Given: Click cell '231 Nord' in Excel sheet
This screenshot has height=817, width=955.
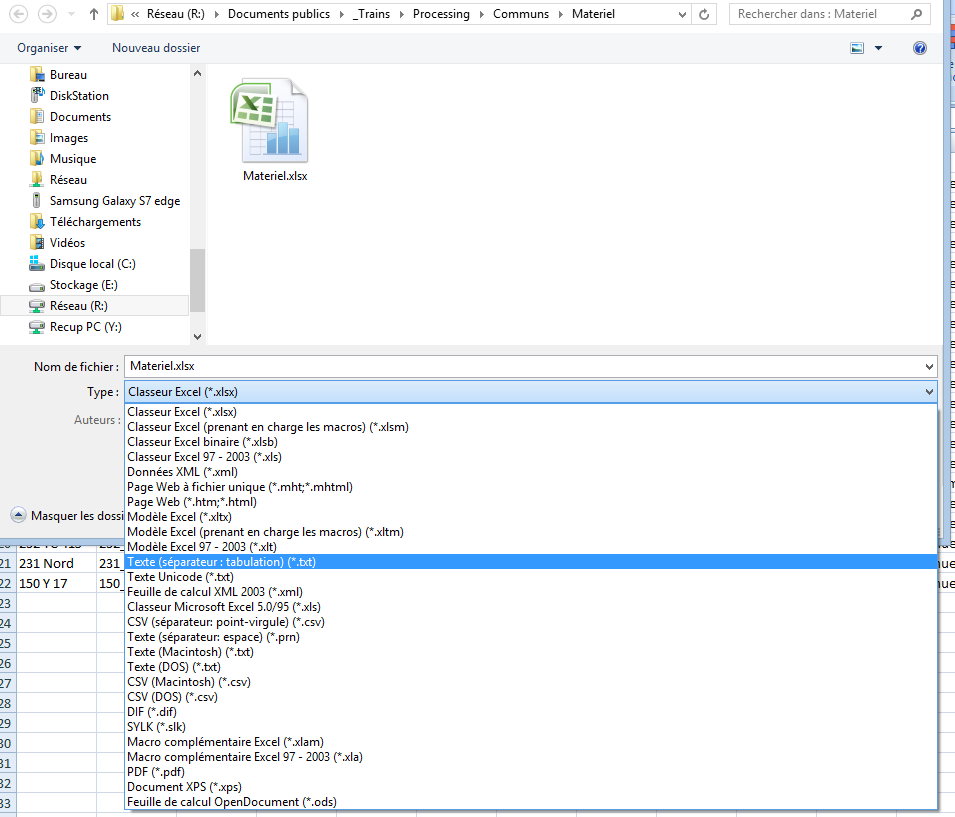Looking at the screenshot, I should [56, 564].
